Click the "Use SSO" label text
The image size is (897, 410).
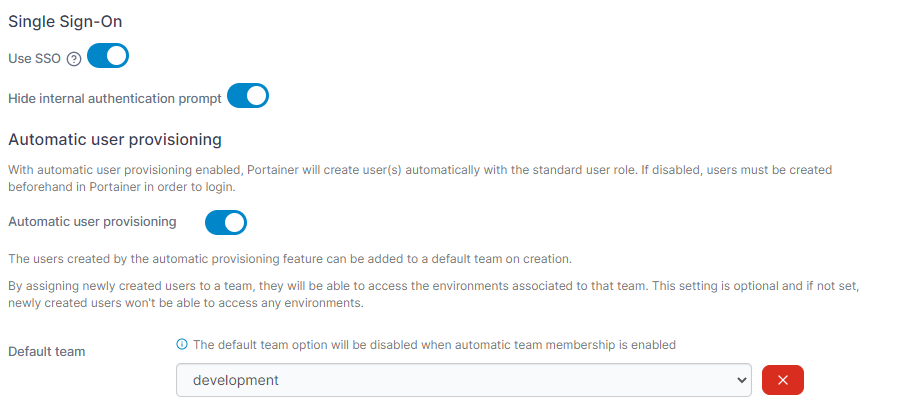click(x=34, y=59)
